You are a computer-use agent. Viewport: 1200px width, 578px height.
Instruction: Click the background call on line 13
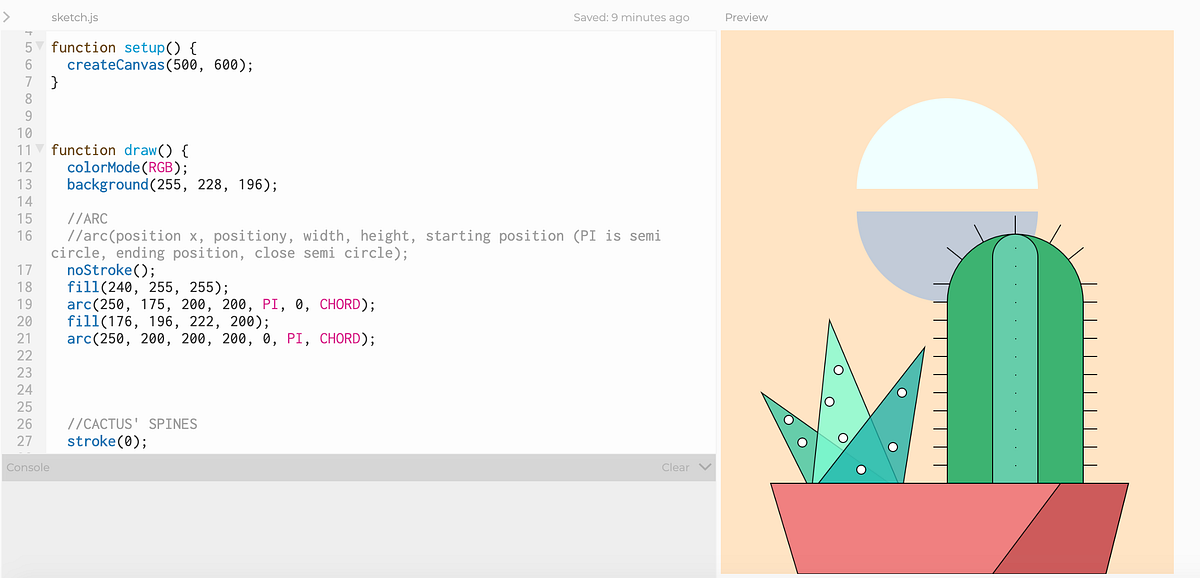point(107,184)
